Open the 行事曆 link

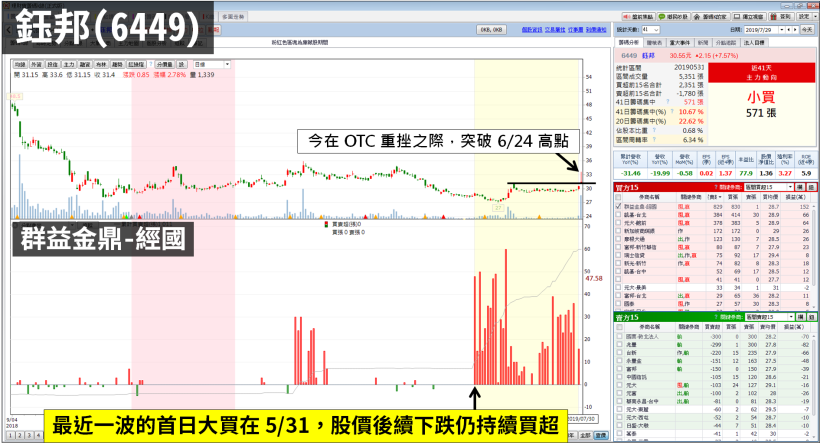pyautogui.click(x=575, y=30)
